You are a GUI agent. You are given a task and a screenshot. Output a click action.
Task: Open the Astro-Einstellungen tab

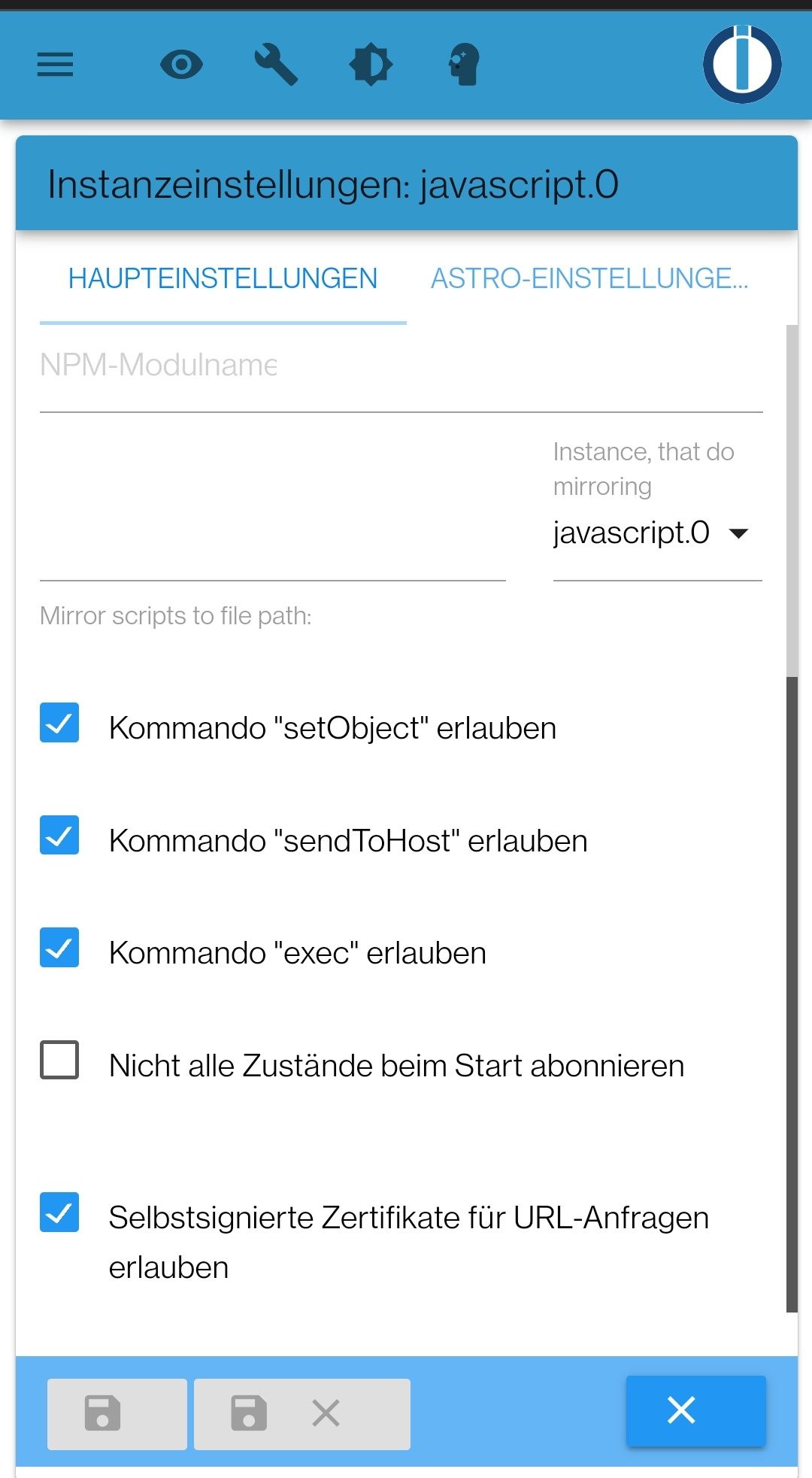(x=589, y=279)
